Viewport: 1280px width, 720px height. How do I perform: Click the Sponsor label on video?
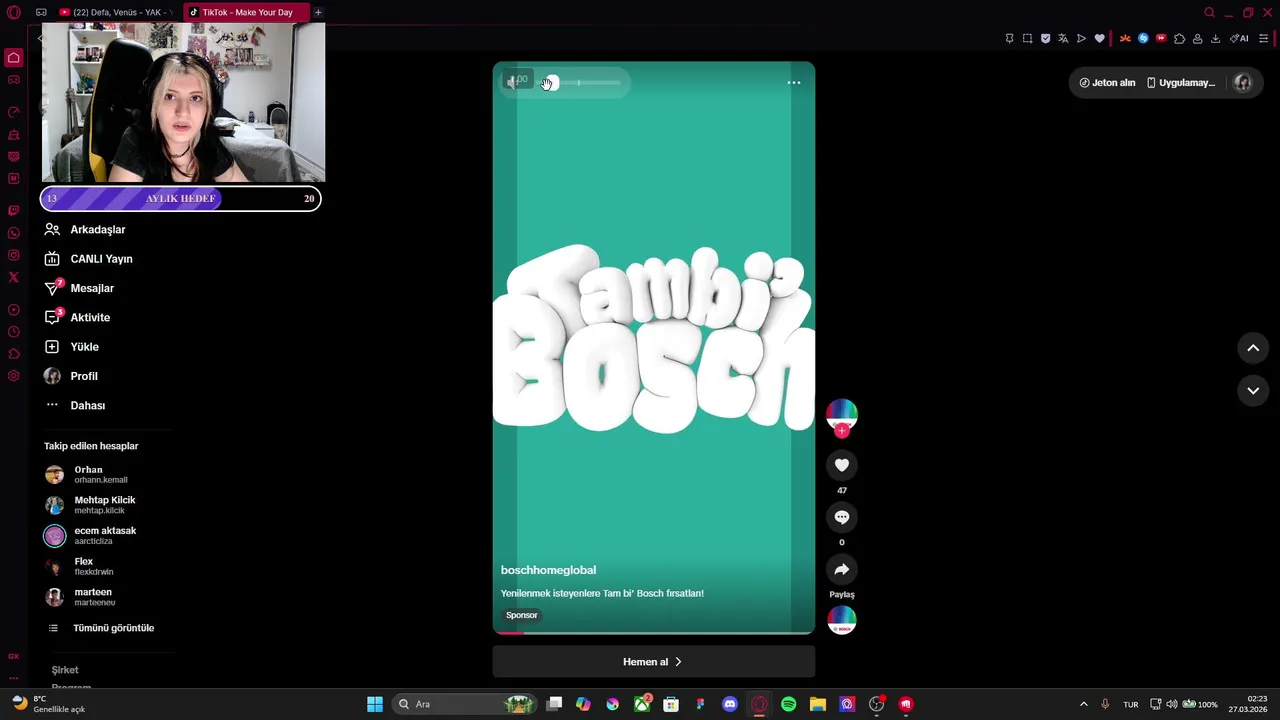point(521,615)
